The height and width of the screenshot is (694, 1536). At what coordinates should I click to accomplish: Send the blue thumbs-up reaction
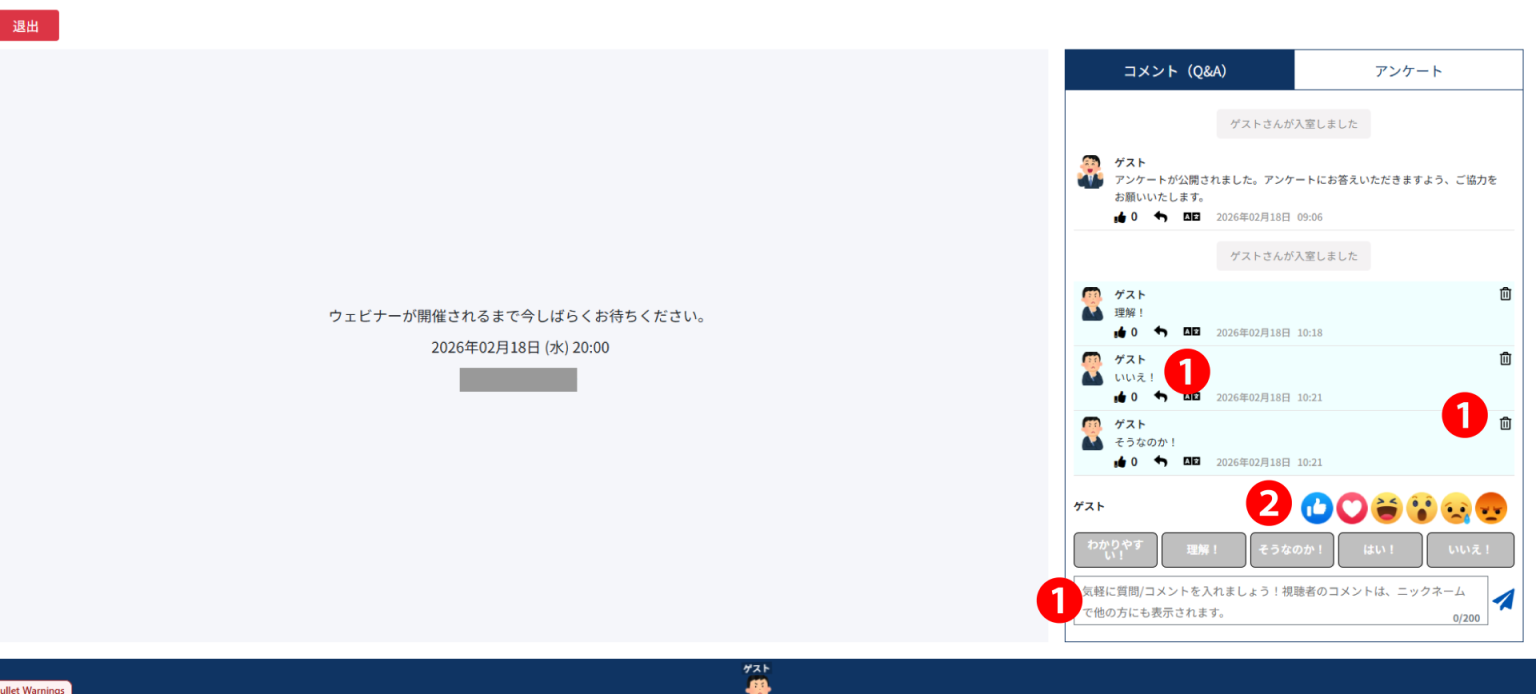(1317, 508)
